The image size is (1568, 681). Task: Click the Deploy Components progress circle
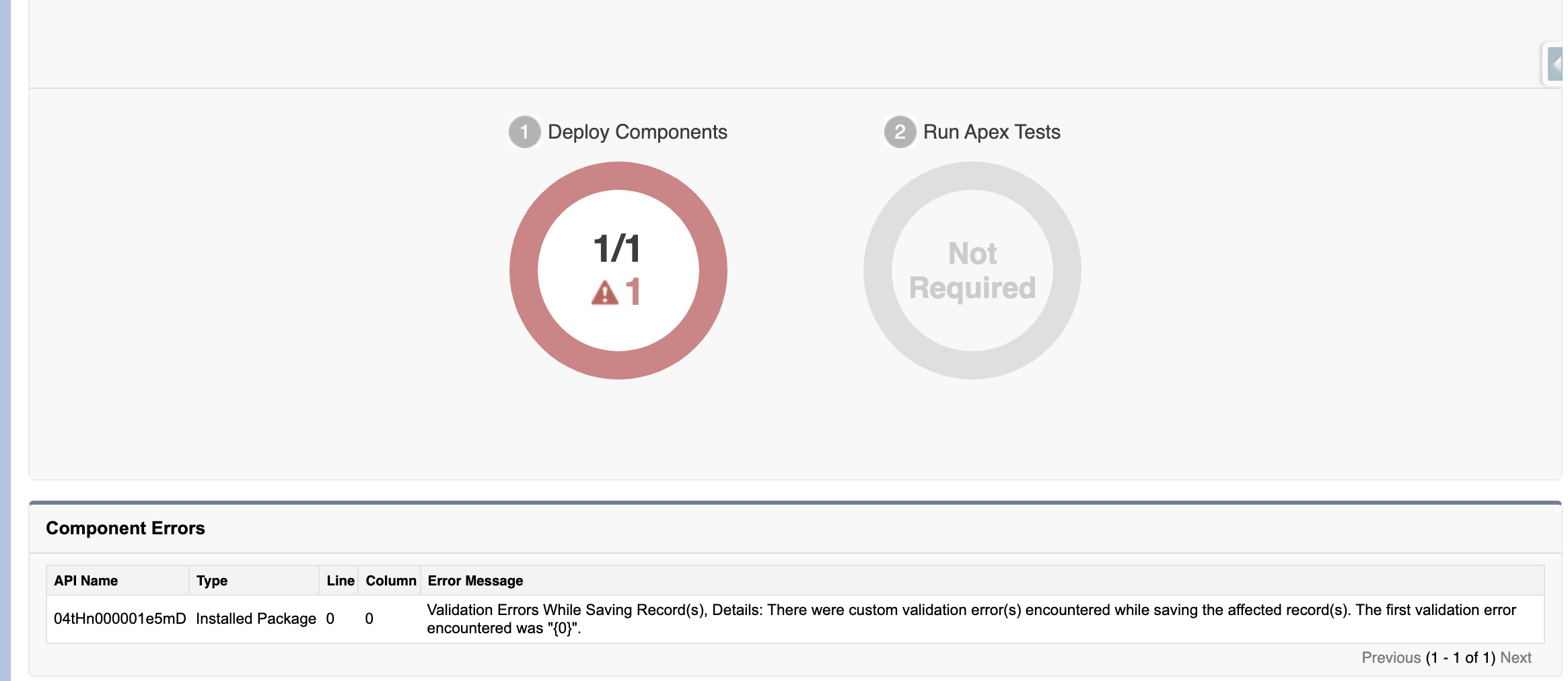click(x=618, y=268)
